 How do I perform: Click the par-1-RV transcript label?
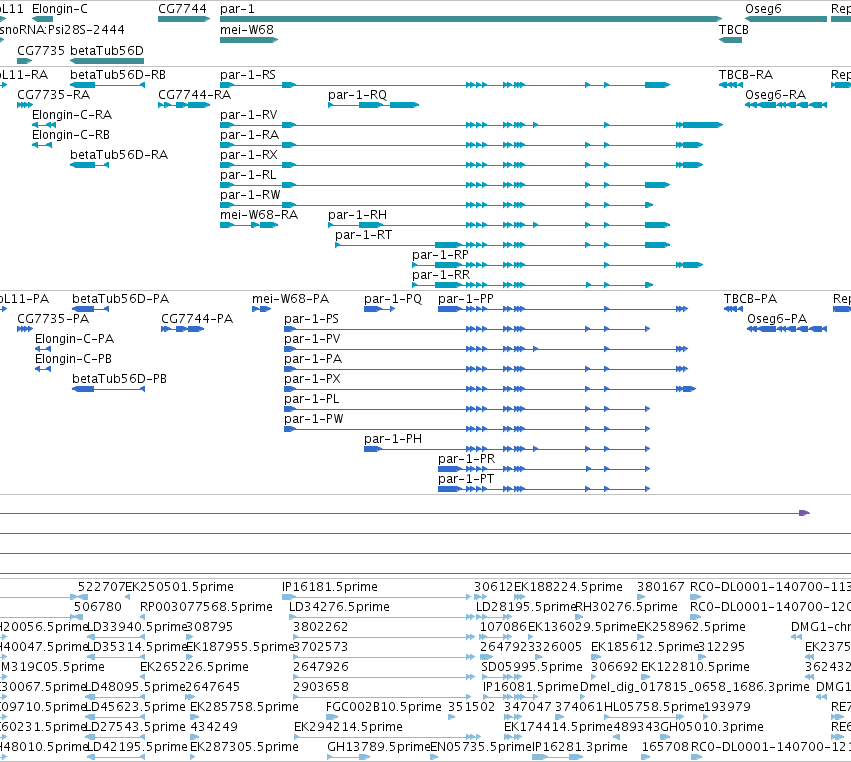[x=249, y=115]
